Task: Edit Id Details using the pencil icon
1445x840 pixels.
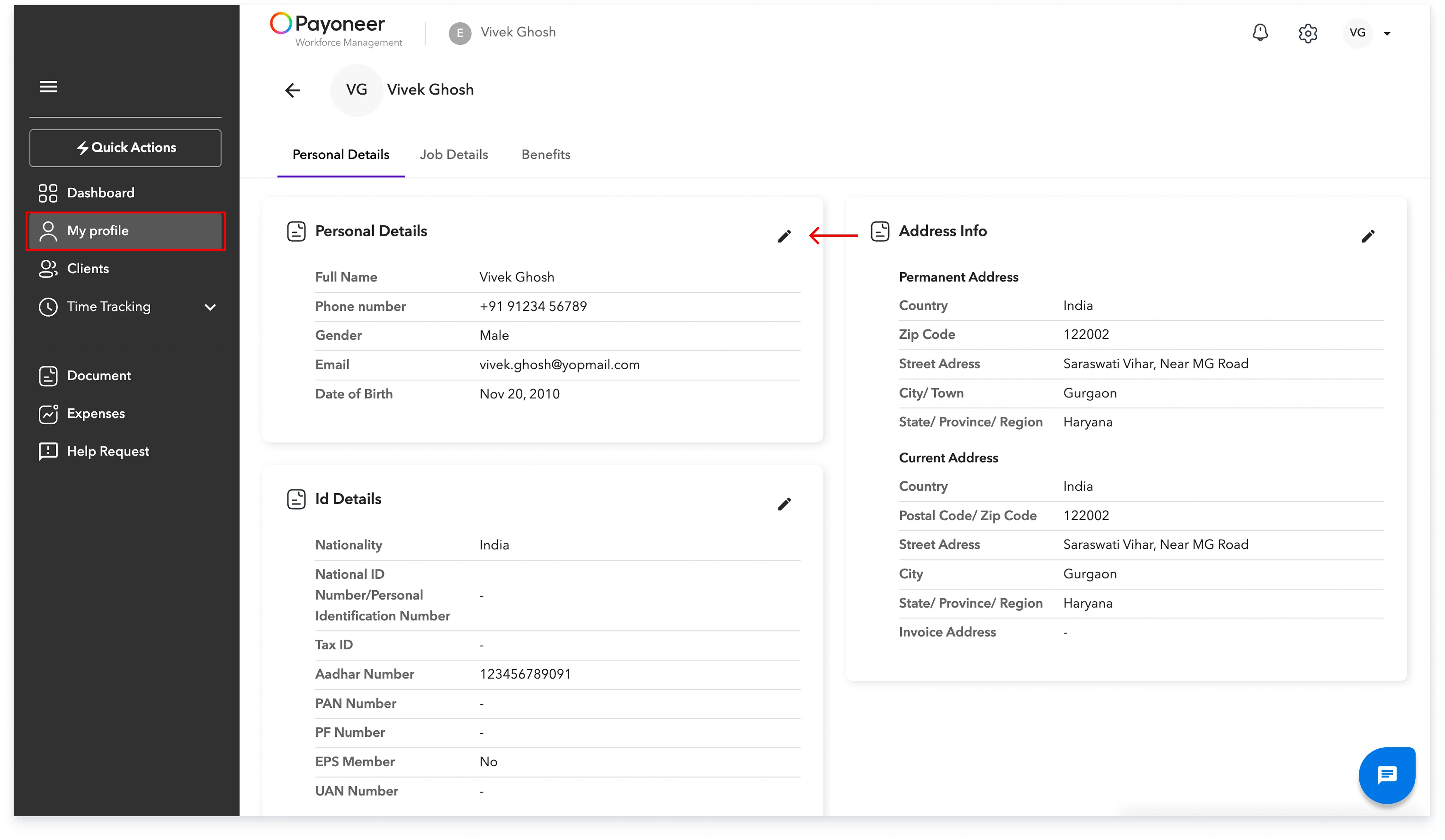Action: coord(785,504)
